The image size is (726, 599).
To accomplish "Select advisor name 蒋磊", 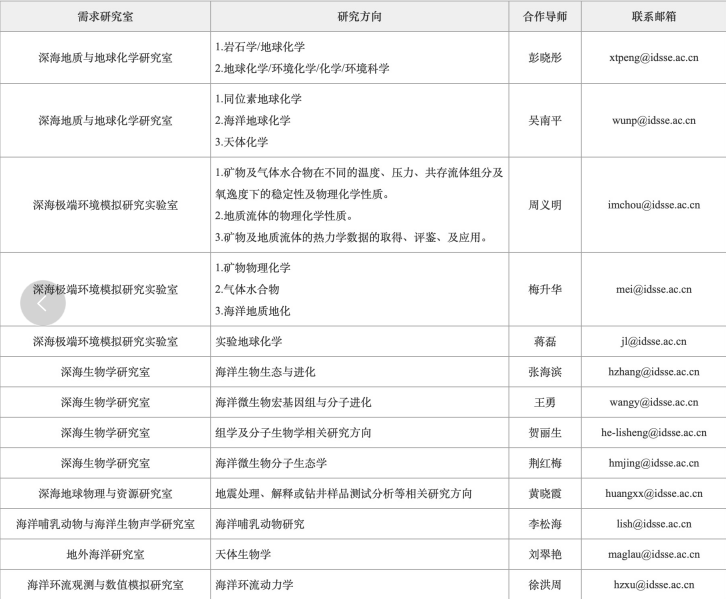I will [x=545, y=342].
